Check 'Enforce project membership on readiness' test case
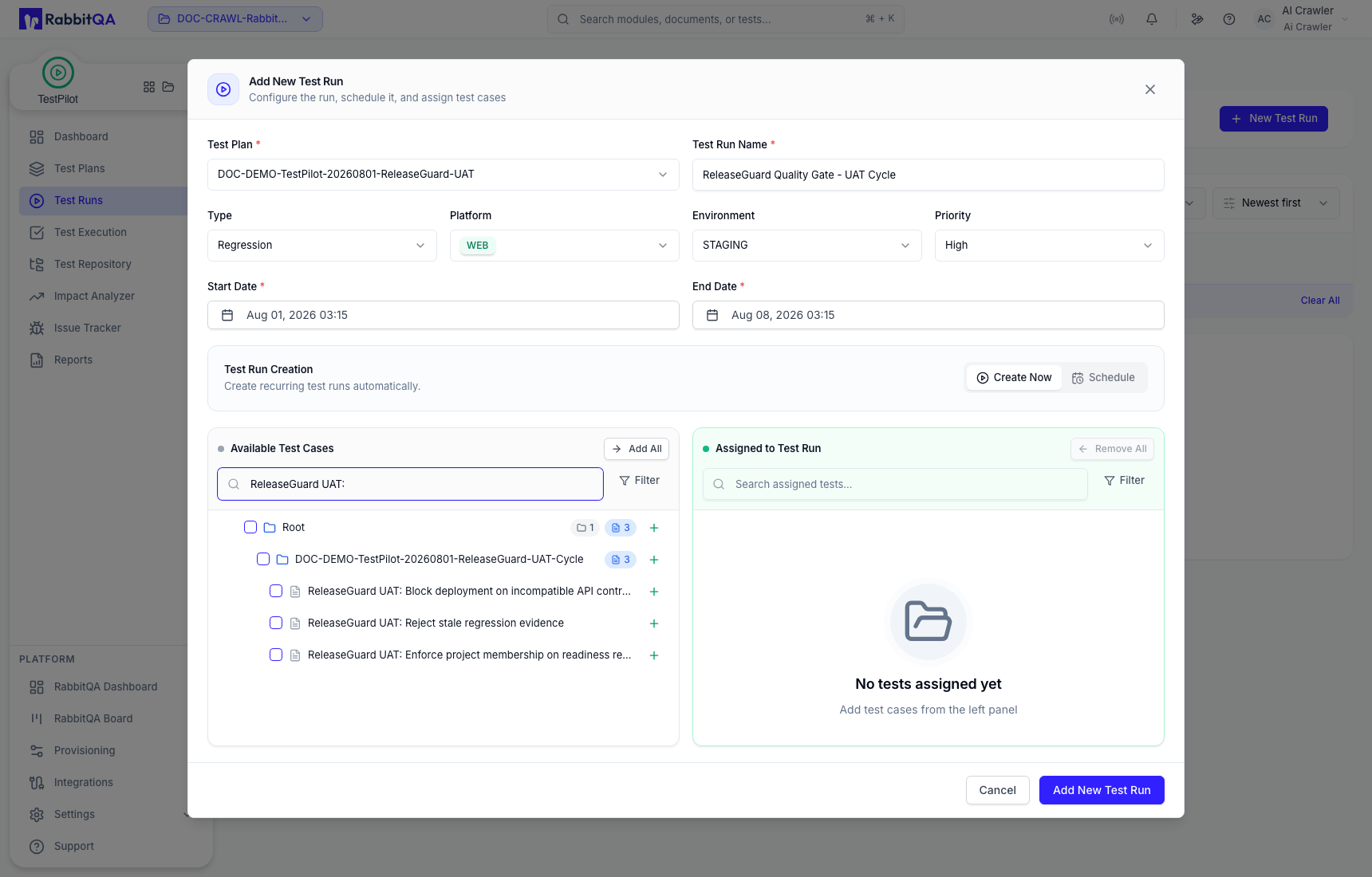 (x=276, y=655)
